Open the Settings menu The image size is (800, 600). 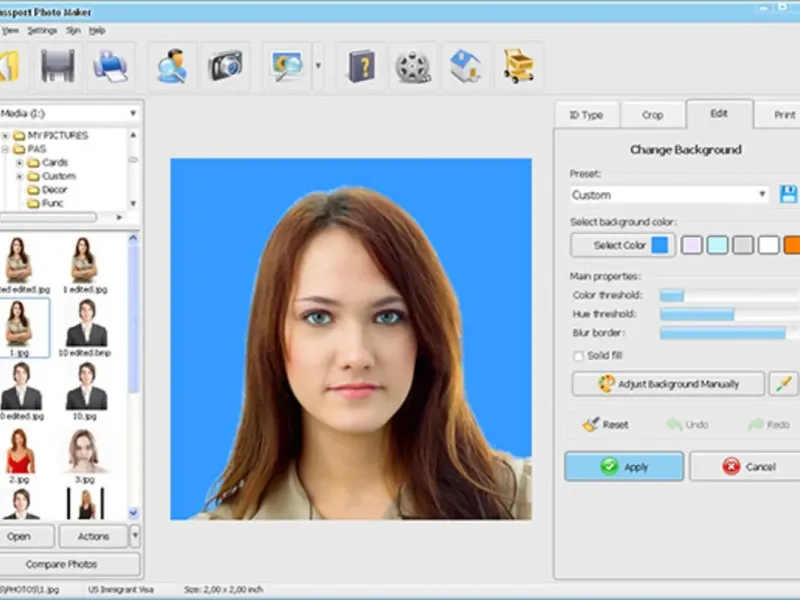pyautogui.click(x=42, y=30)
